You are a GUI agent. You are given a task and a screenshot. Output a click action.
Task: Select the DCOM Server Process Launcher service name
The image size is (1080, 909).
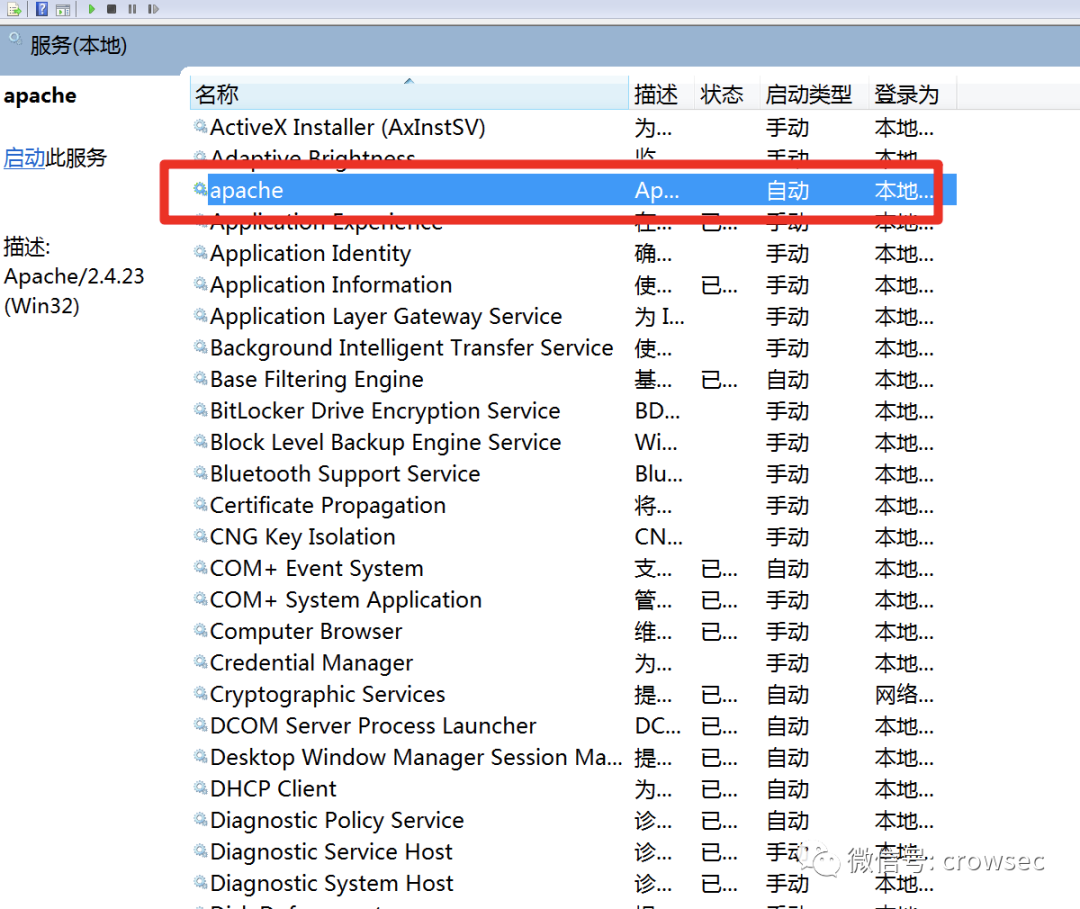[373, 726]
